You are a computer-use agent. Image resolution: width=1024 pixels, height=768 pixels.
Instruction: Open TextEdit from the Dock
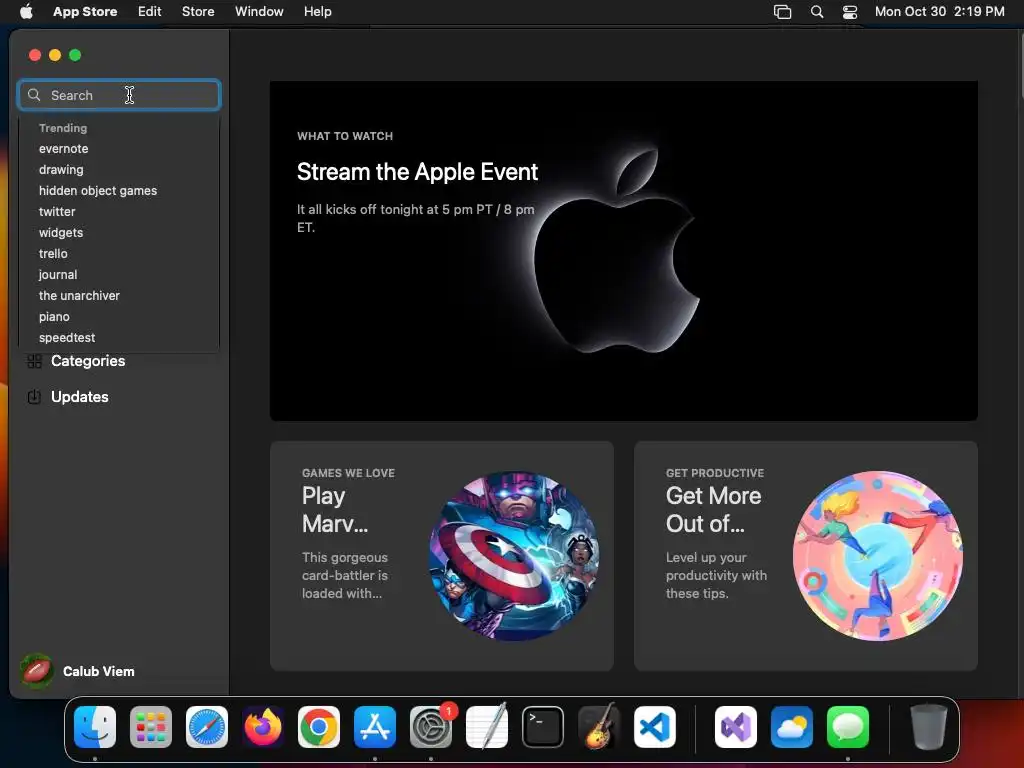[487, 727]
